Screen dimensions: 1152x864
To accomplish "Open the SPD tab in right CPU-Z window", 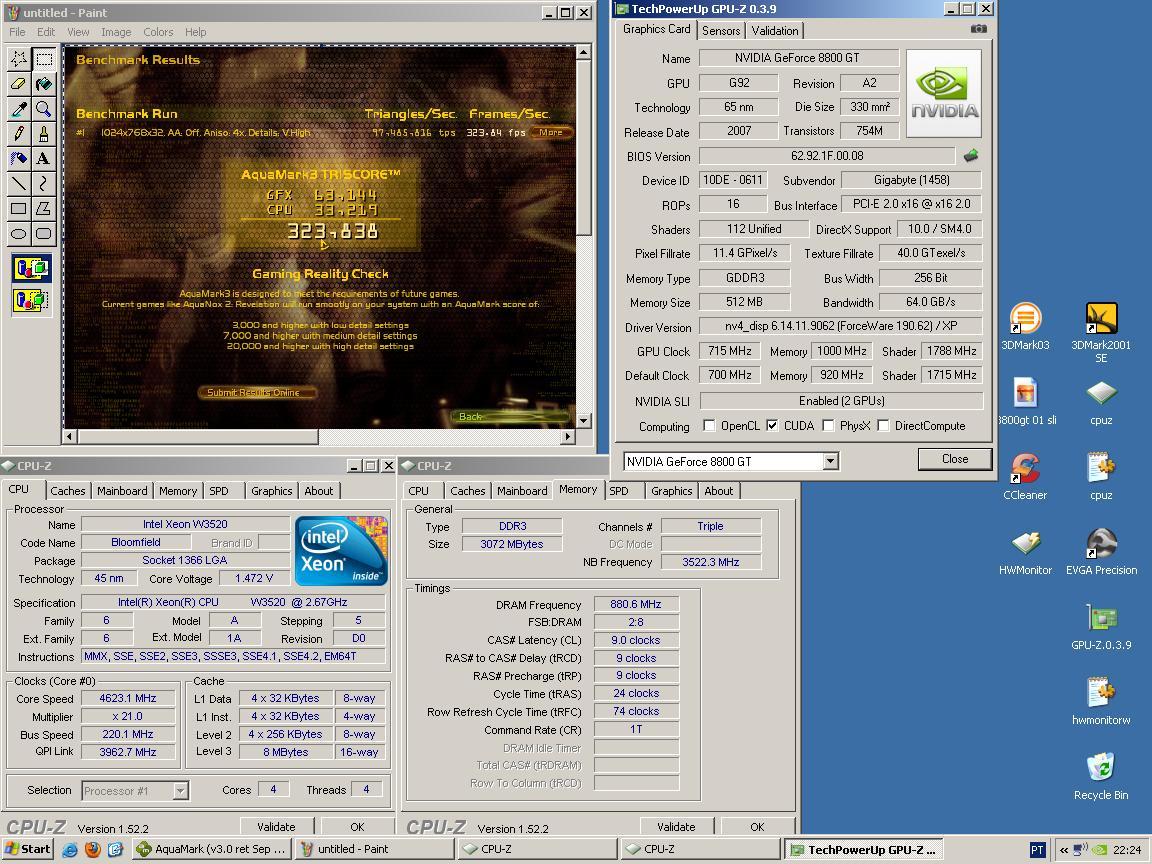I will click(619, 491).
